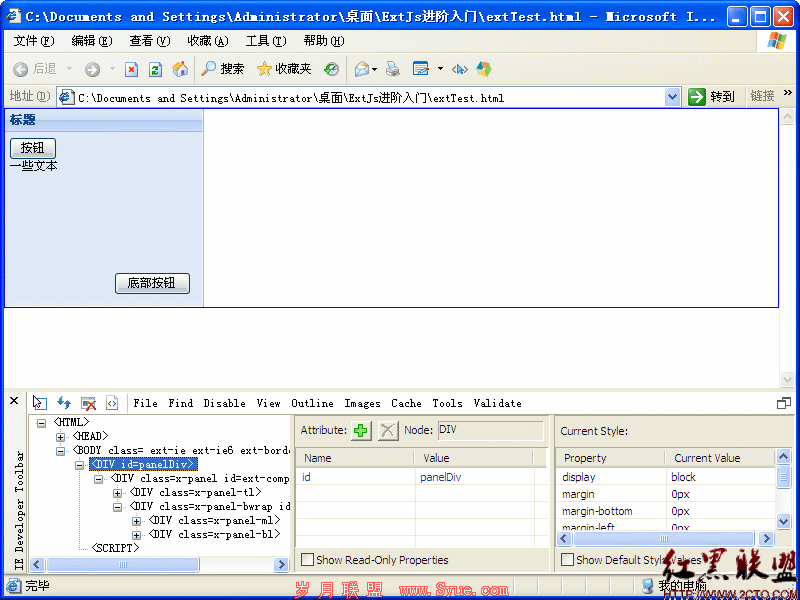Print the page with printer icon

392,69
